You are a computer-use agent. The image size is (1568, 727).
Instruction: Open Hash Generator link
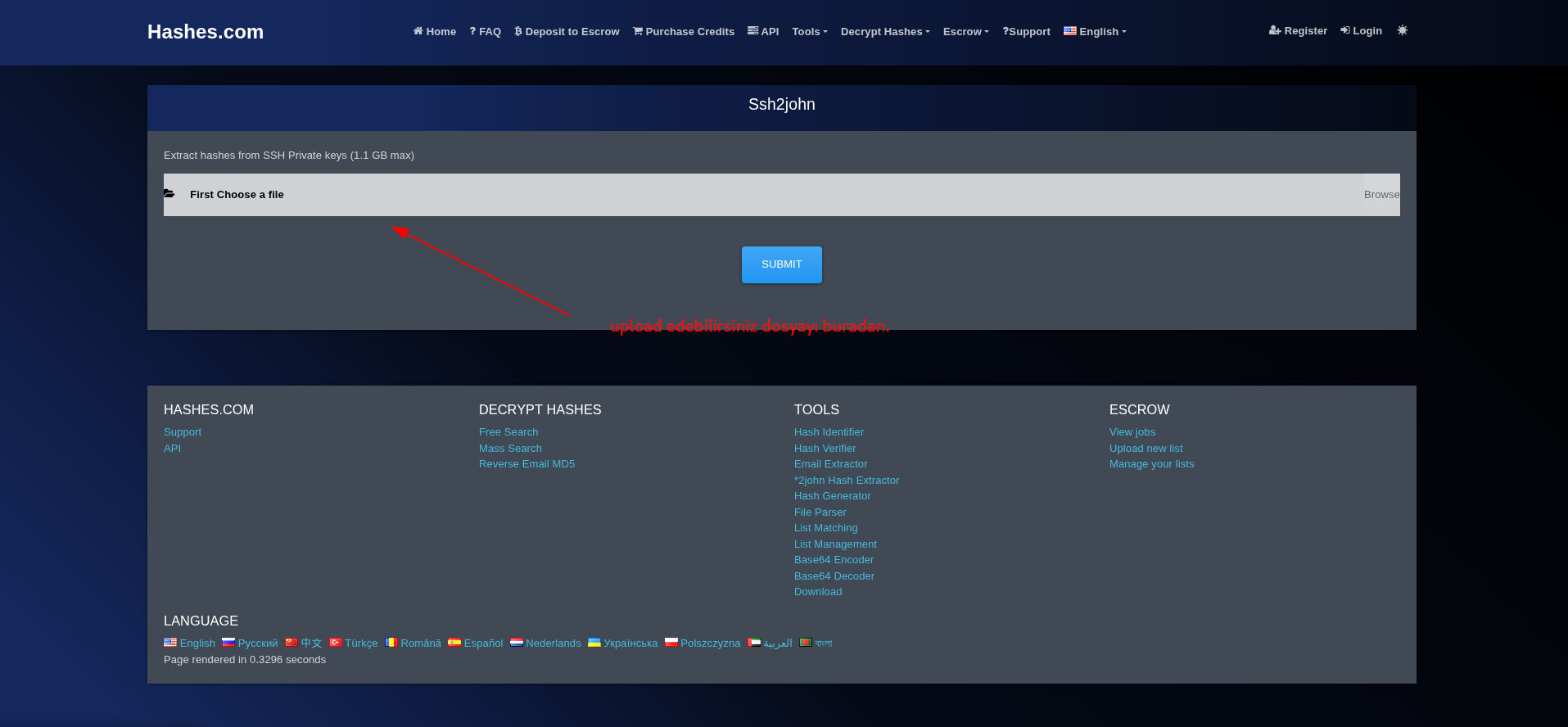pyautogui.click(x=833, y=496)
